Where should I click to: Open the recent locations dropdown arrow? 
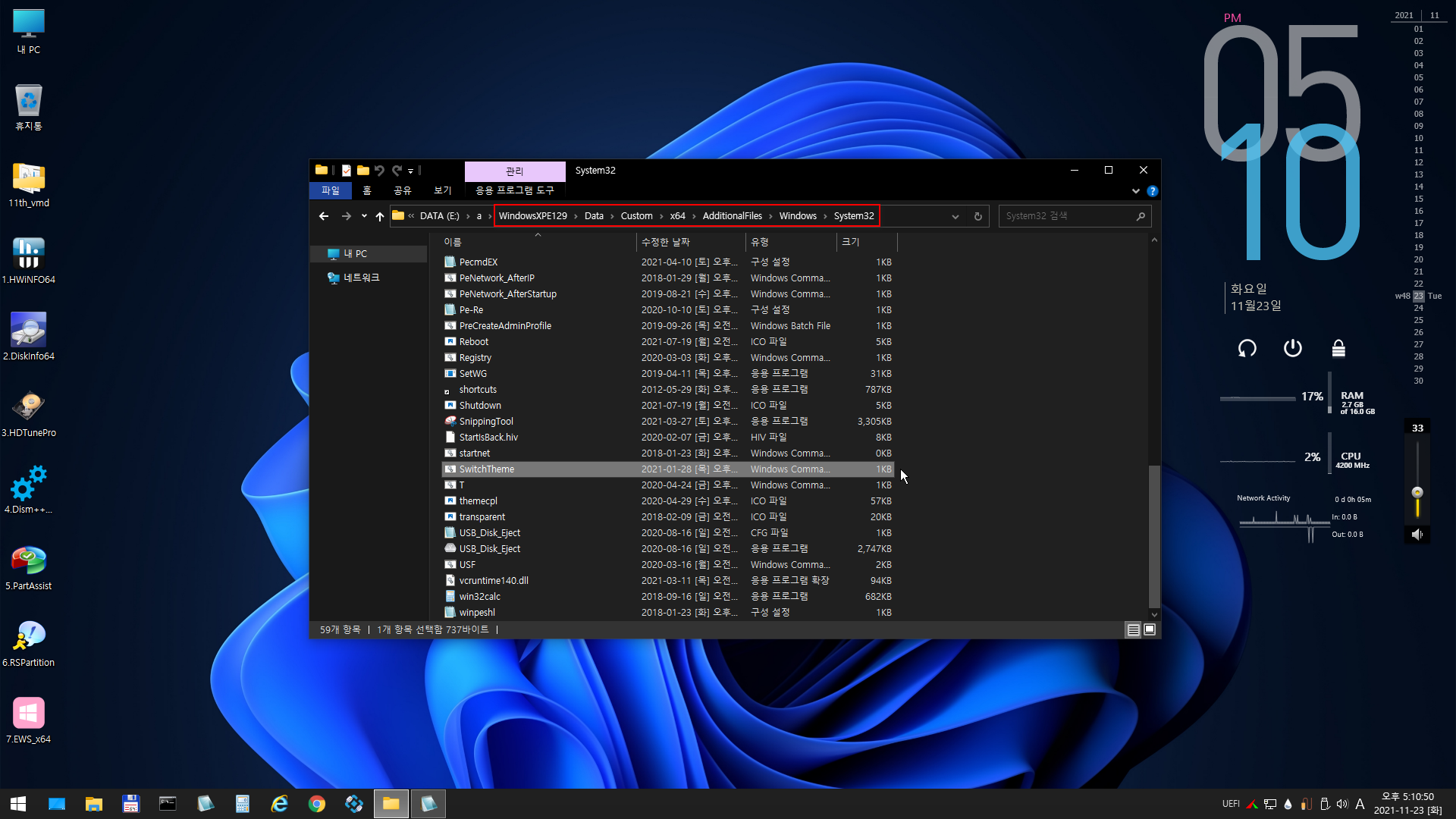point(364,216)
